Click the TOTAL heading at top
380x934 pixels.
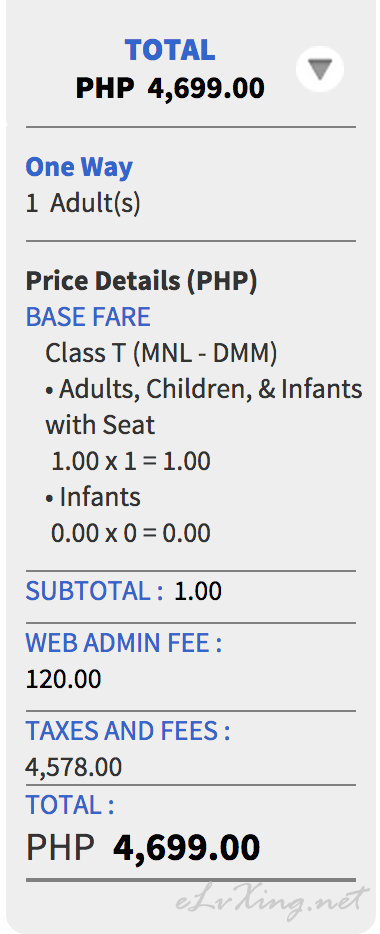coord(170,50)
